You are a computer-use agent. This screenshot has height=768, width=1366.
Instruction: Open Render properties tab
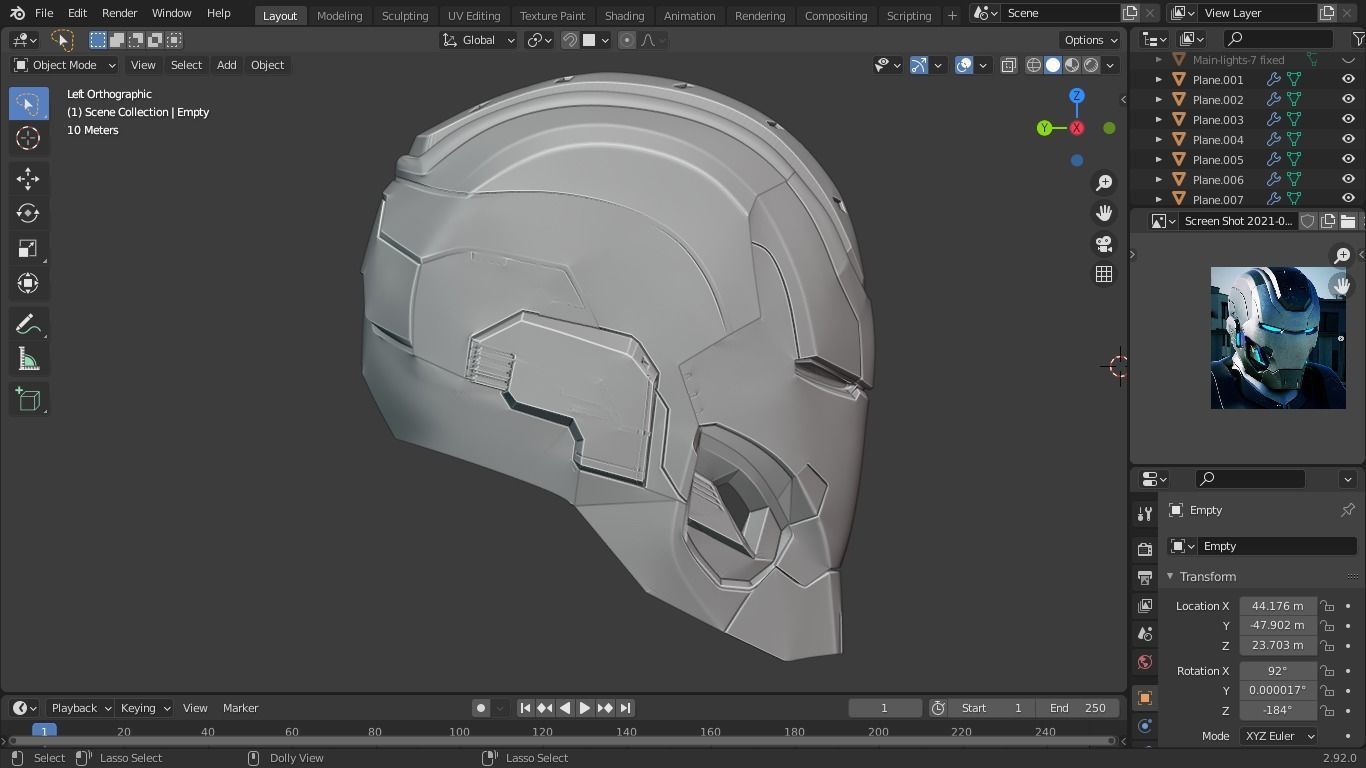click(1145, 549)
